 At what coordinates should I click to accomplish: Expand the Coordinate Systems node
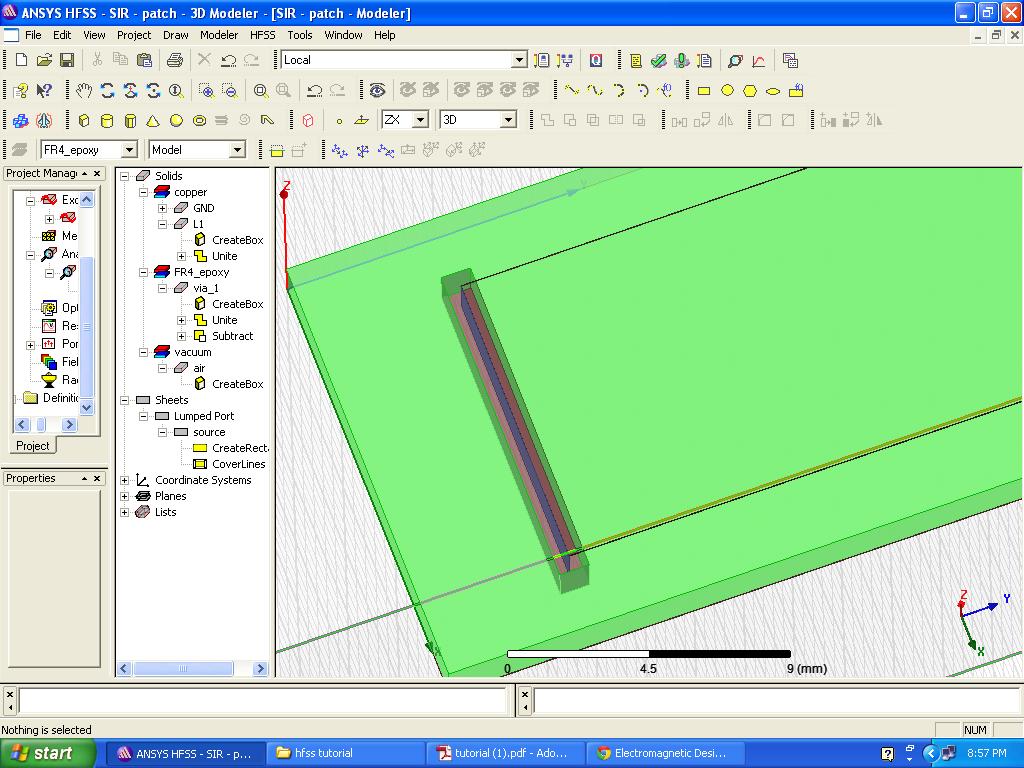coord(124,481)
